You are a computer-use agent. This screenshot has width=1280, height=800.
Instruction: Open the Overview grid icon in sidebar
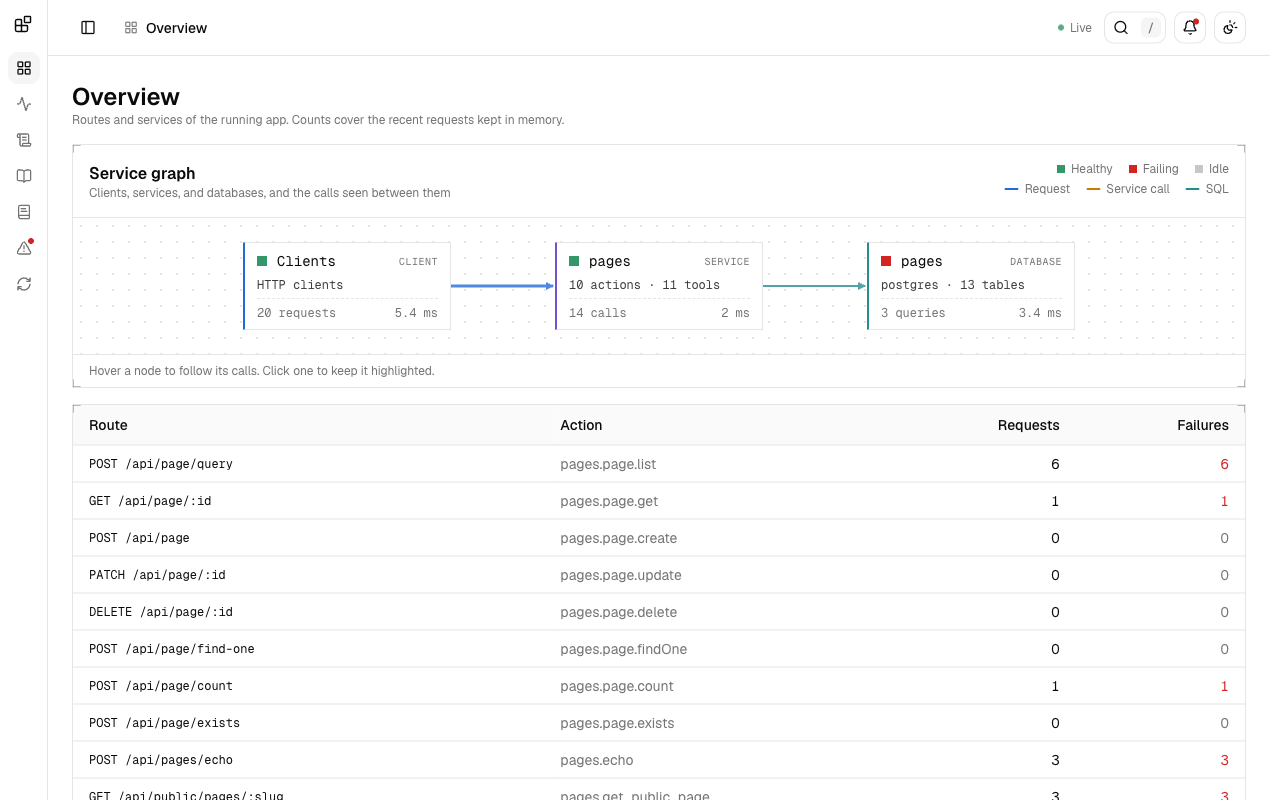coord(24,68)
